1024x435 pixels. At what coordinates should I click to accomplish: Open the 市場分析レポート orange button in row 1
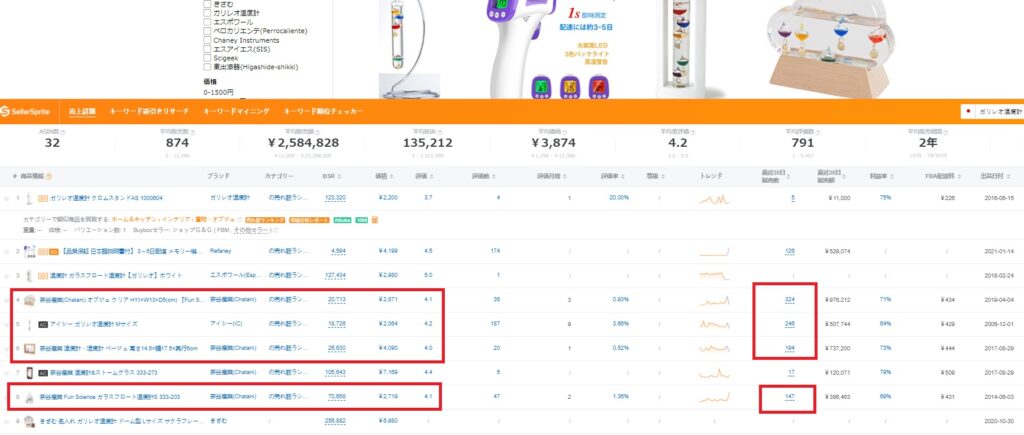pyautogui.click(x=310, y=220)
